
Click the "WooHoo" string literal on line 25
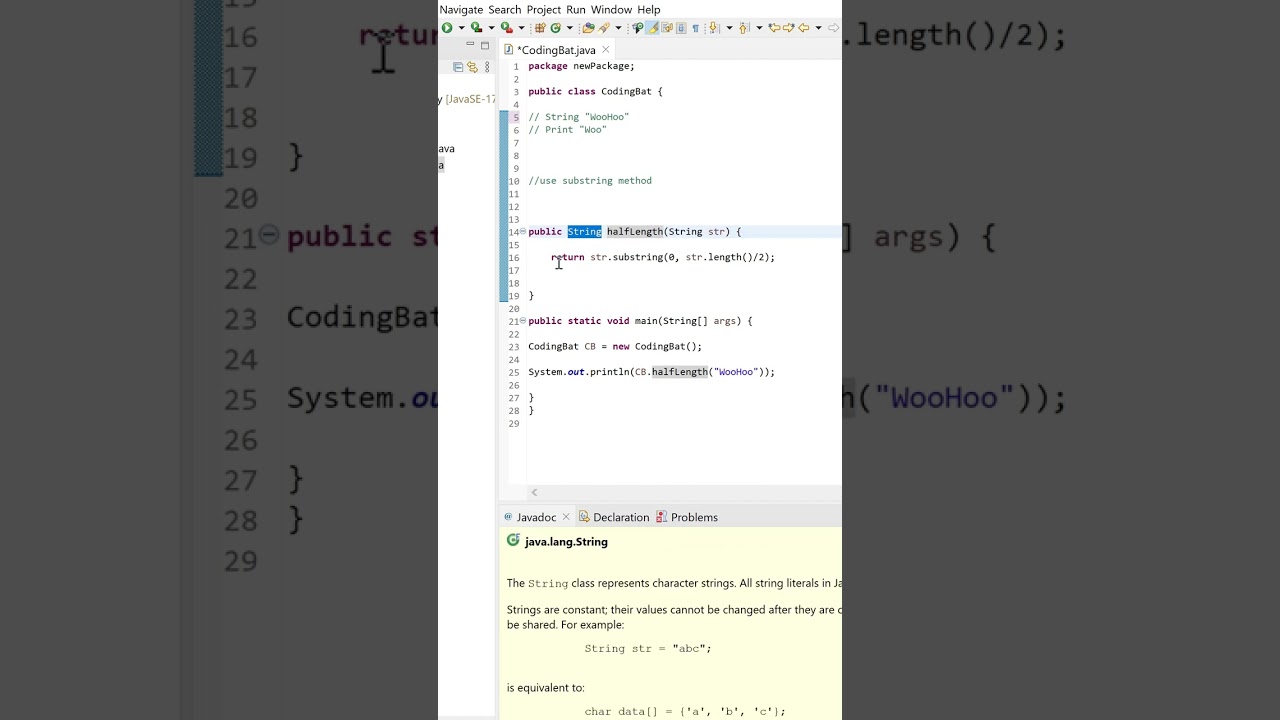736,372
